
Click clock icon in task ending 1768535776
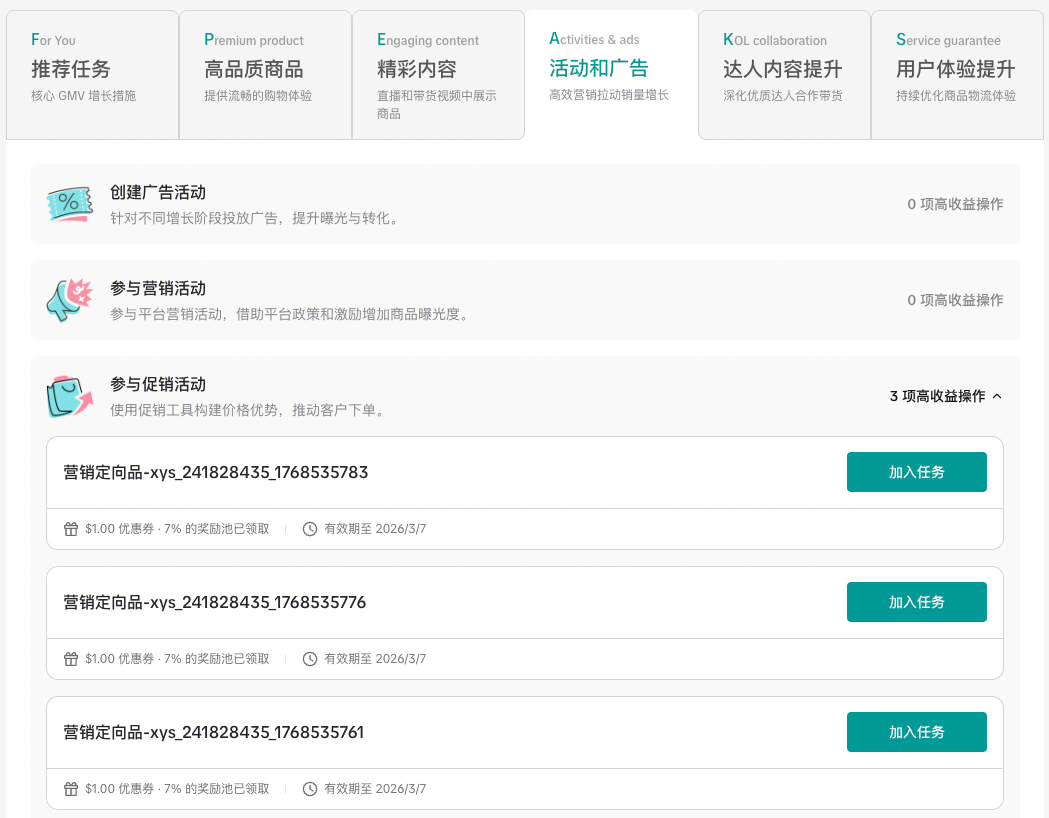tap(310, 659)
